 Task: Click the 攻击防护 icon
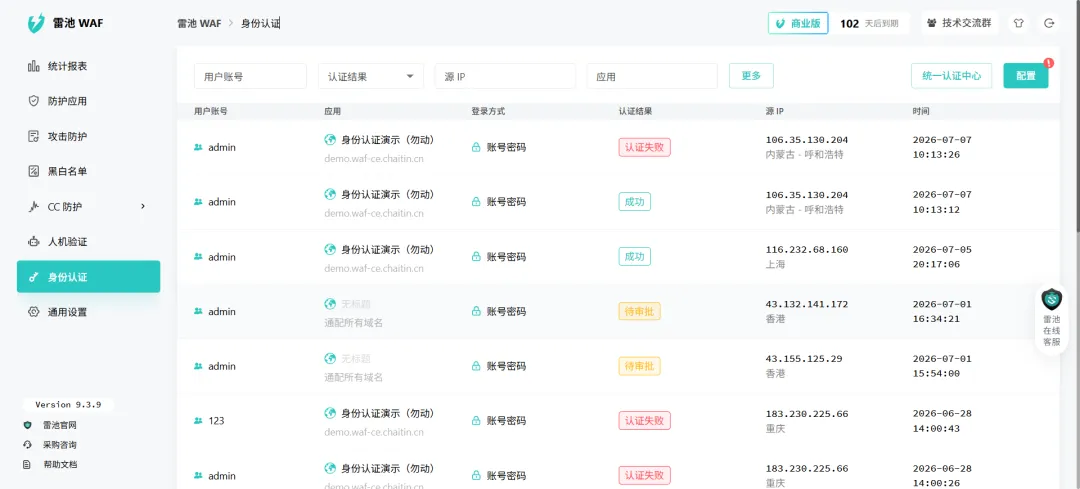click(x=33, y=136)
